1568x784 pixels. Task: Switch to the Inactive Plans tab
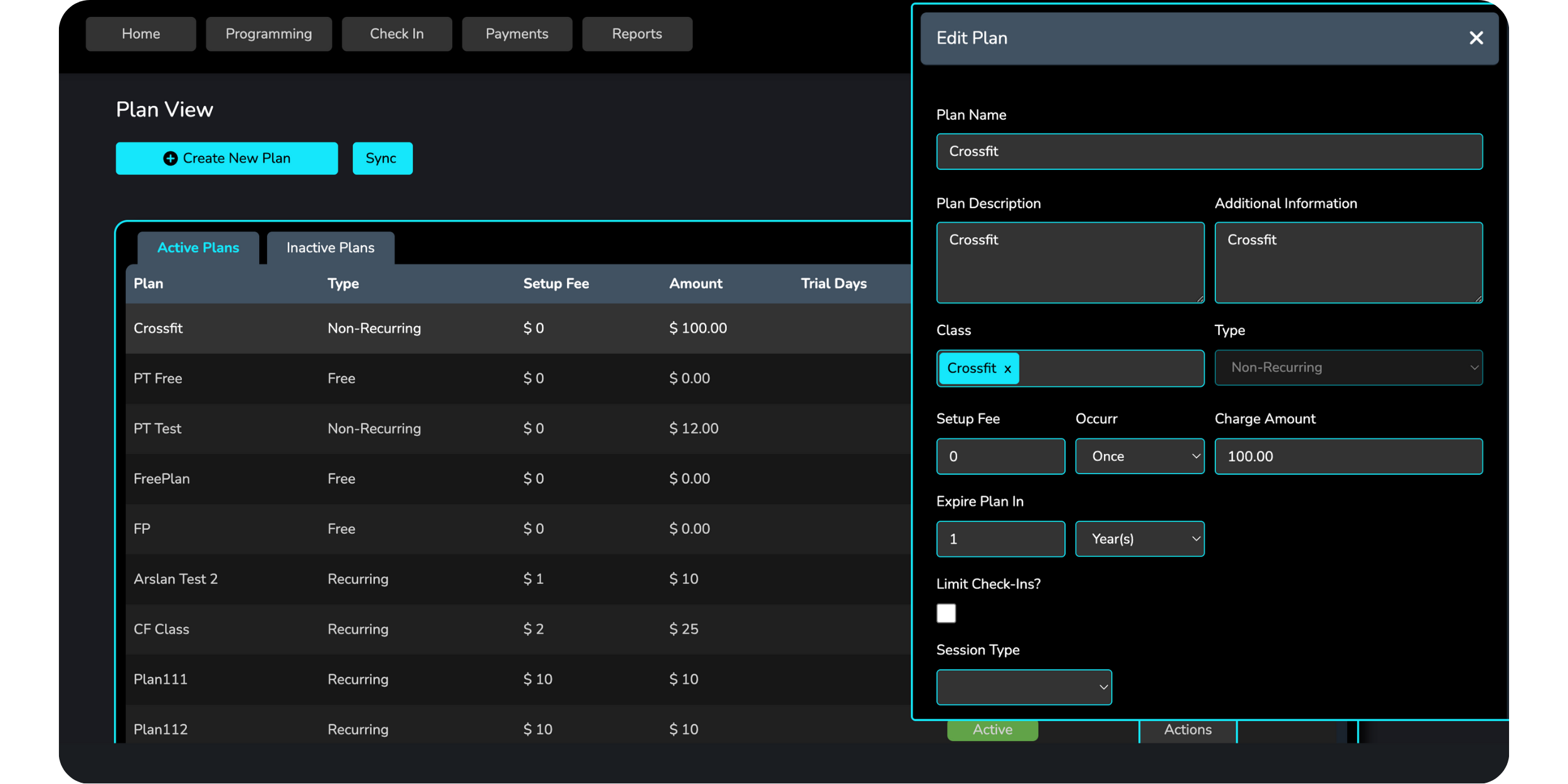(330, 248)
